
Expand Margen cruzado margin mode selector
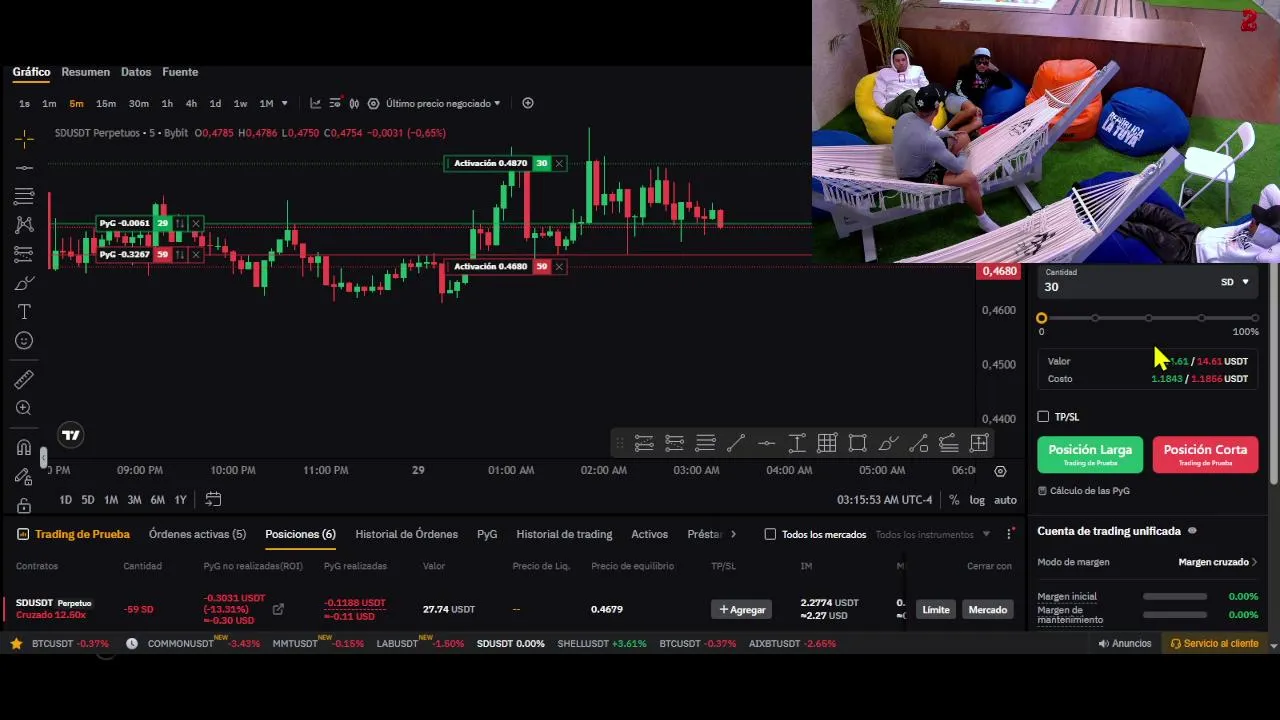click(1218, 562)
